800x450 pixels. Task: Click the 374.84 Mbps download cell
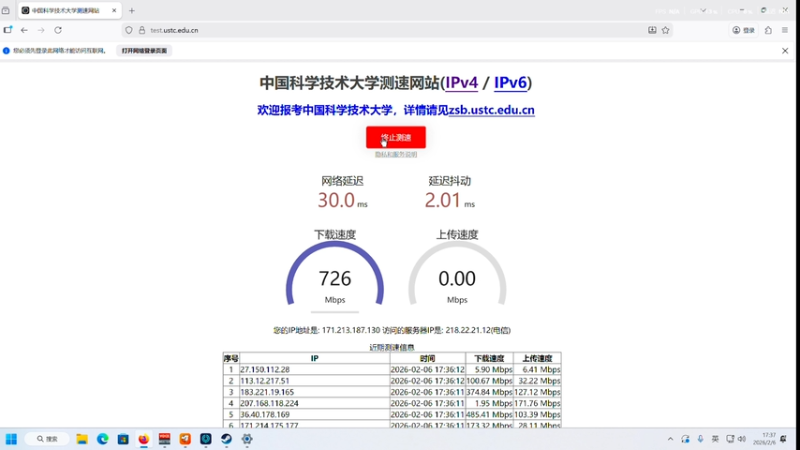point(489,392)
